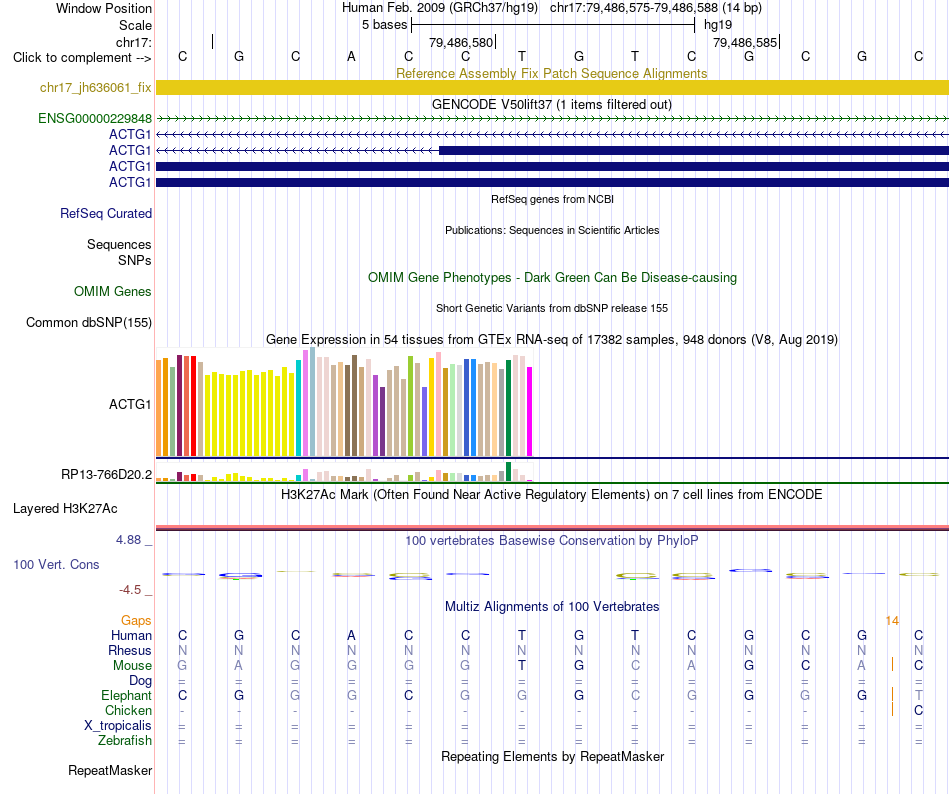
Task: Open the H3K27Ac Mark ENCODE track title
Action: (551, 494)
